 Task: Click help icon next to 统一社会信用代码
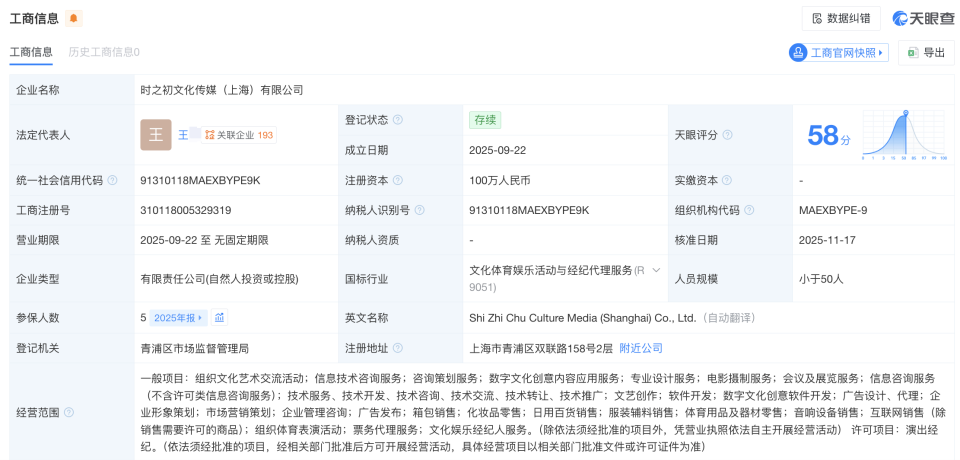point(113,181)
